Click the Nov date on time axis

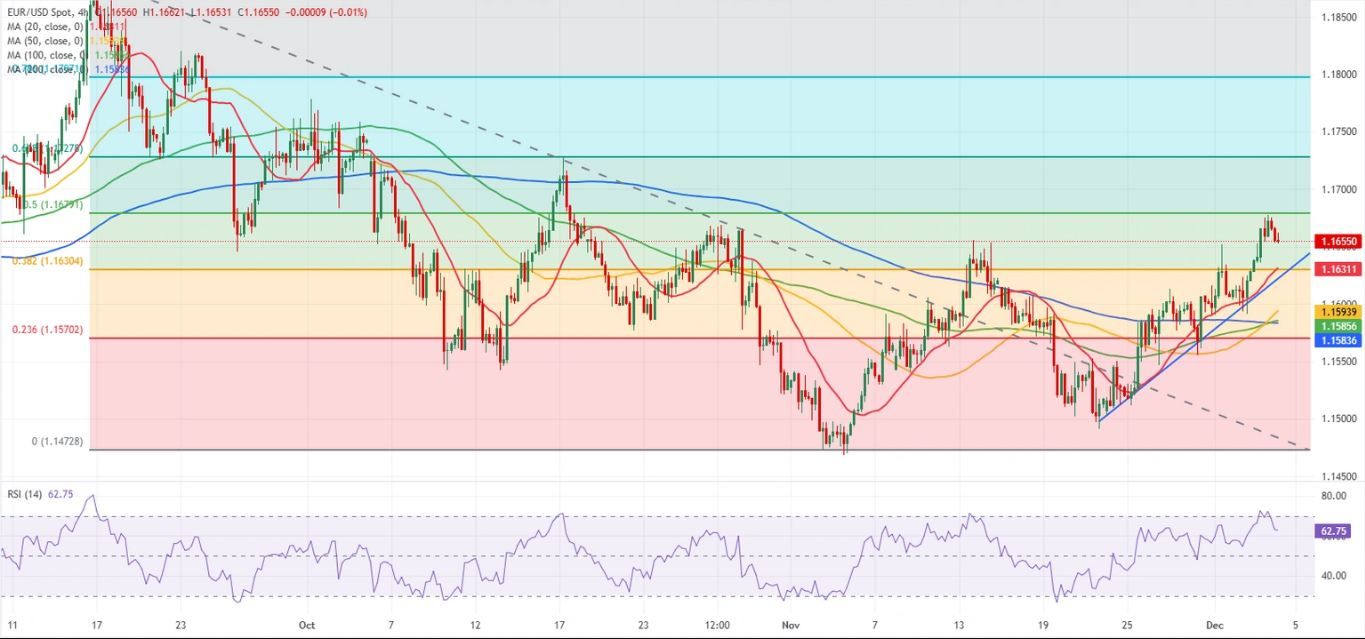pos(790,624)
